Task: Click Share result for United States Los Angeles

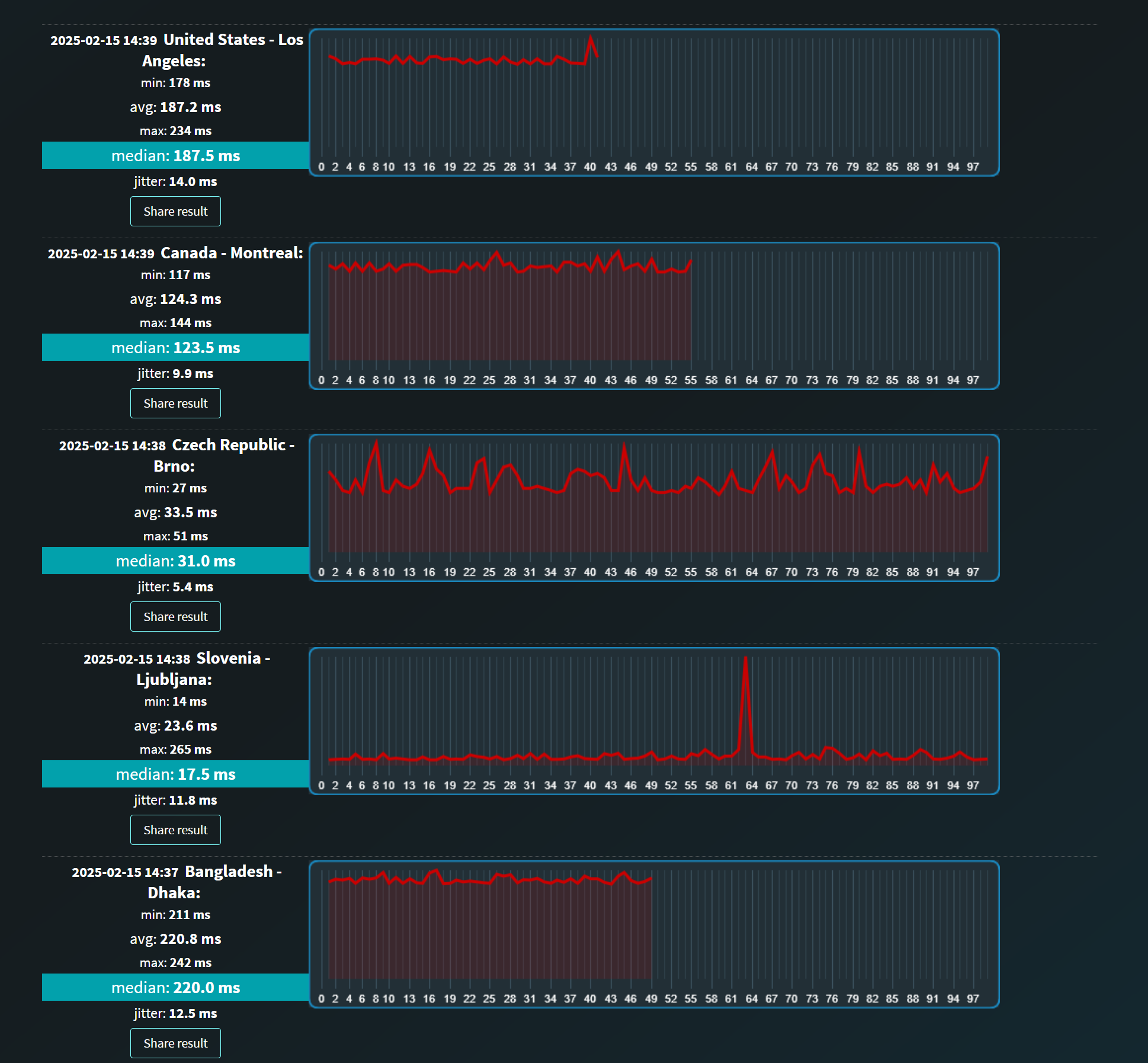Action: point(175,212)
